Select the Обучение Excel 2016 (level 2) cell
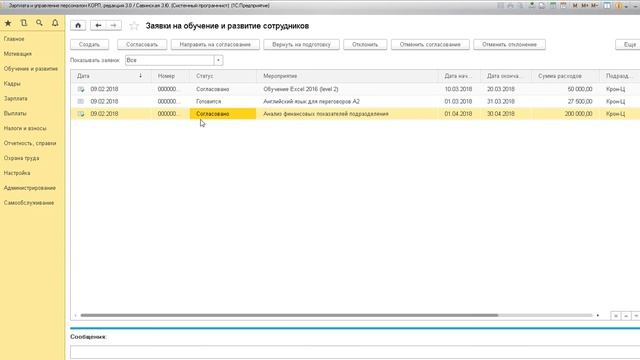Viewport: 640px width, 360px height. pyautogui.click(x=348, y=89)
